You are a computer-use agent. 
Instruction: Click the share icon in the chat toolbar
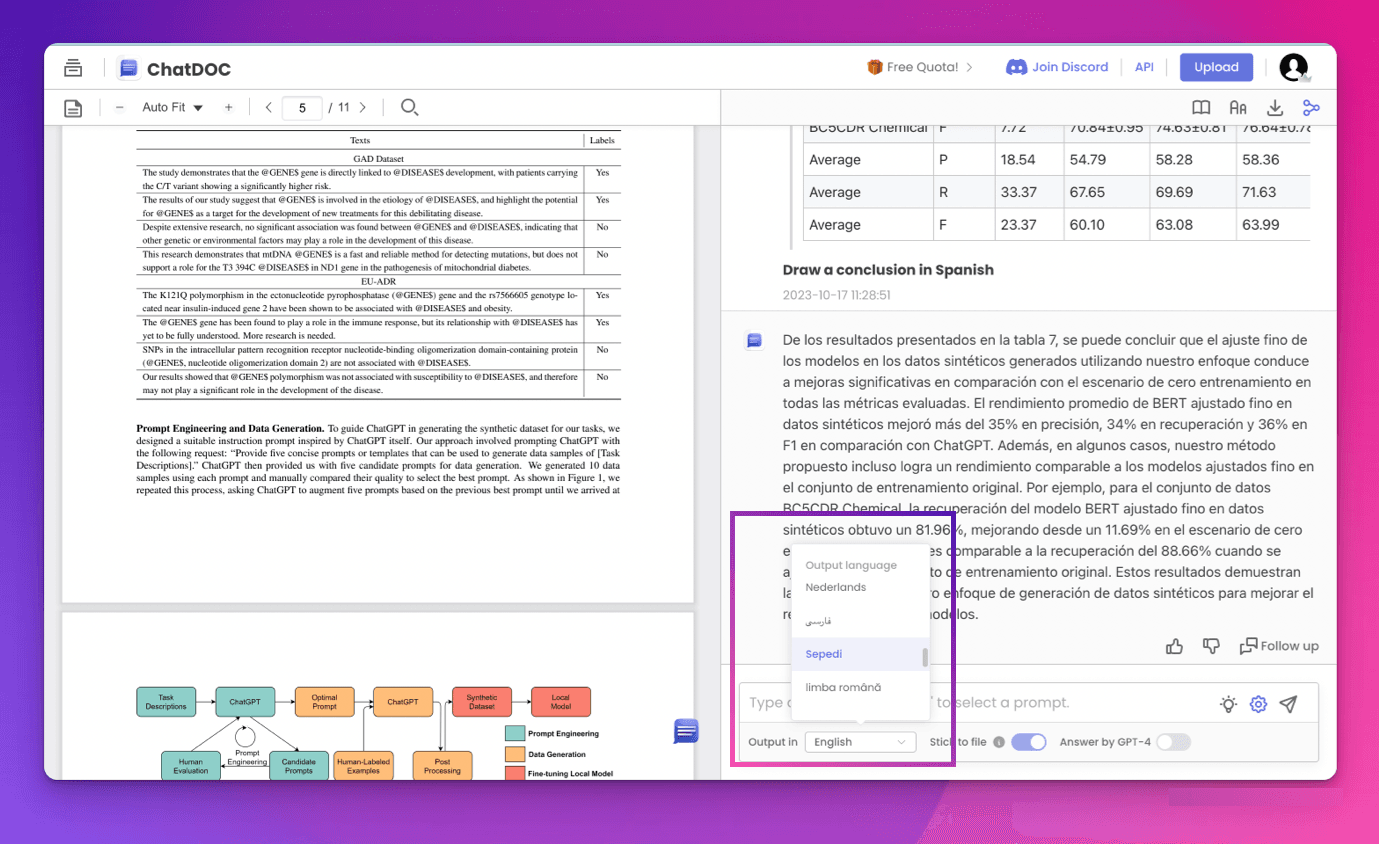[x=1310, y=108]
